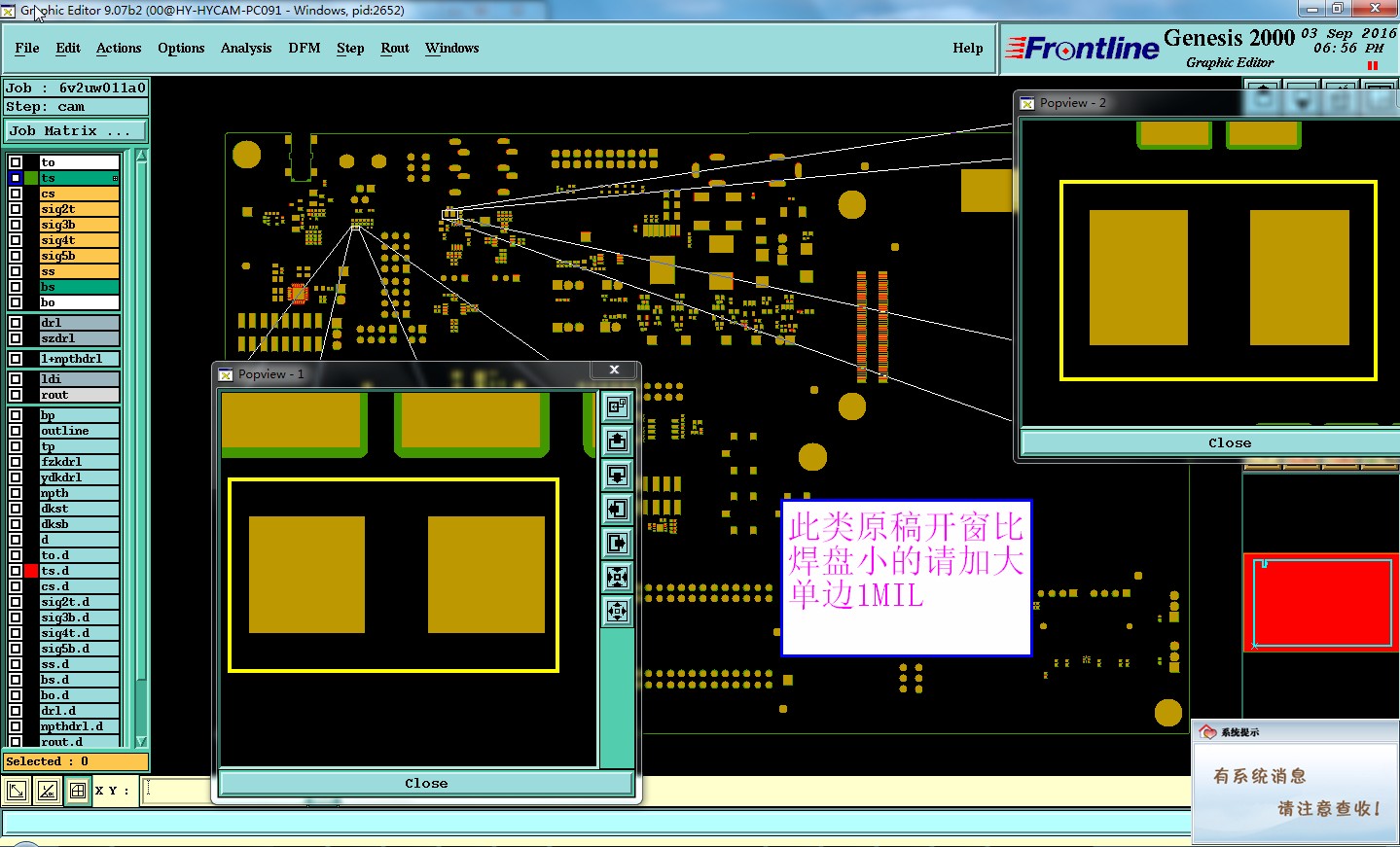Viewport: 1400px width, 847px height.
Task: Toggle the grid snap icon near XY field
Action: click(x=78, y=791)
